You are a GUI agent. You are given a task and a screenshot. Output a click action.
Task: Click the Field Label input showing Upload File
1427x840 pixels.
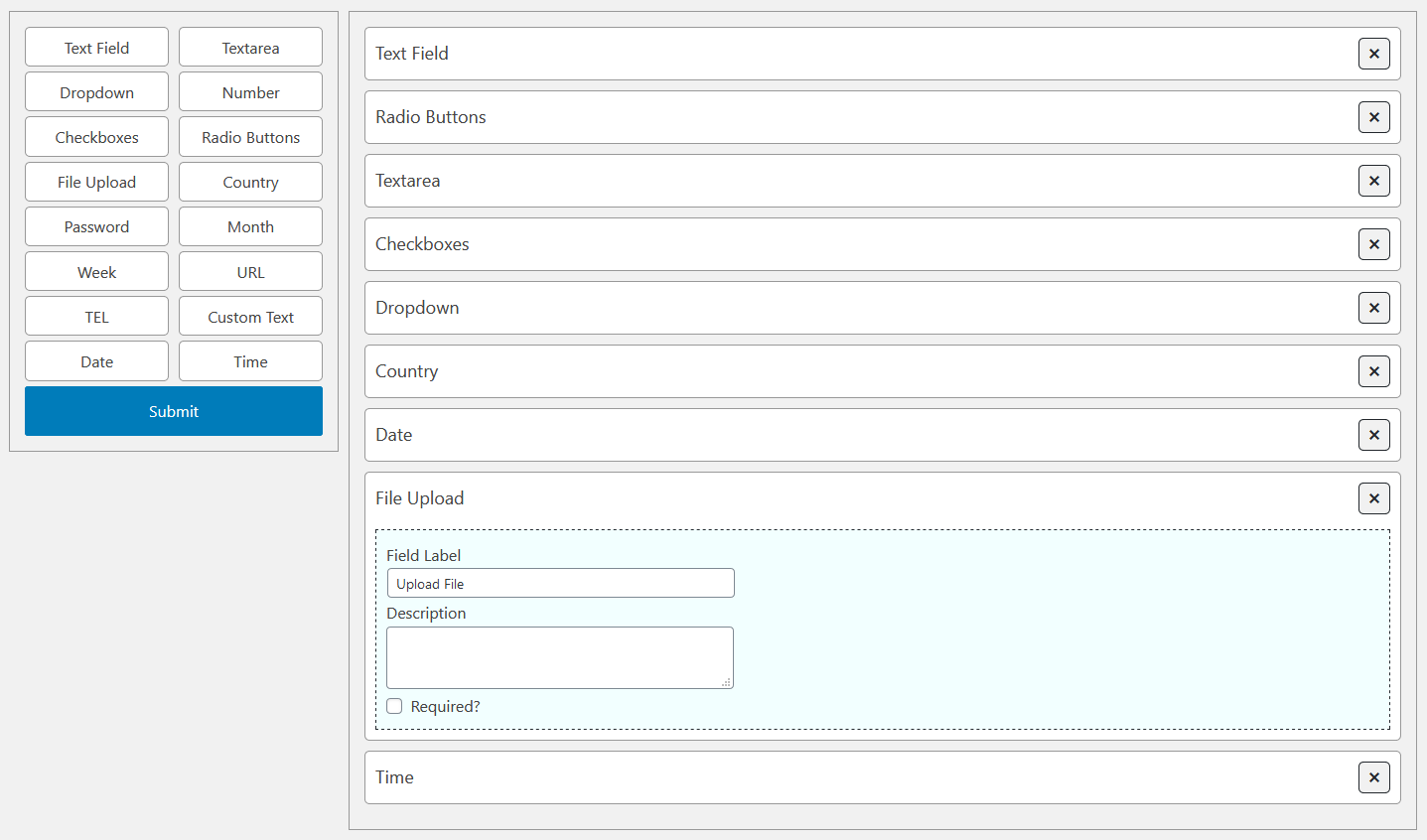click(560, 583)
